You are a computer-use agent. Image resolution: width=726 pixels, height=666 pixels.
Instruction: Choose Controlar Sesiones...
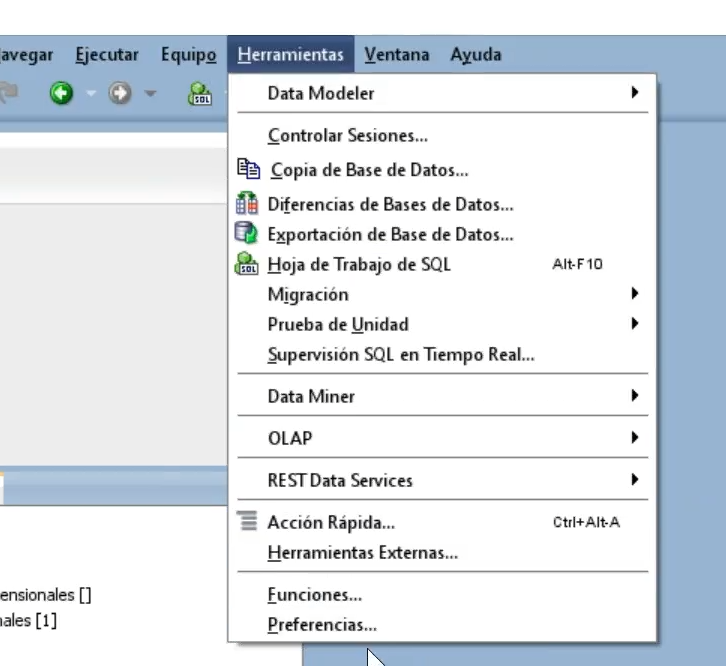point(442,136)
